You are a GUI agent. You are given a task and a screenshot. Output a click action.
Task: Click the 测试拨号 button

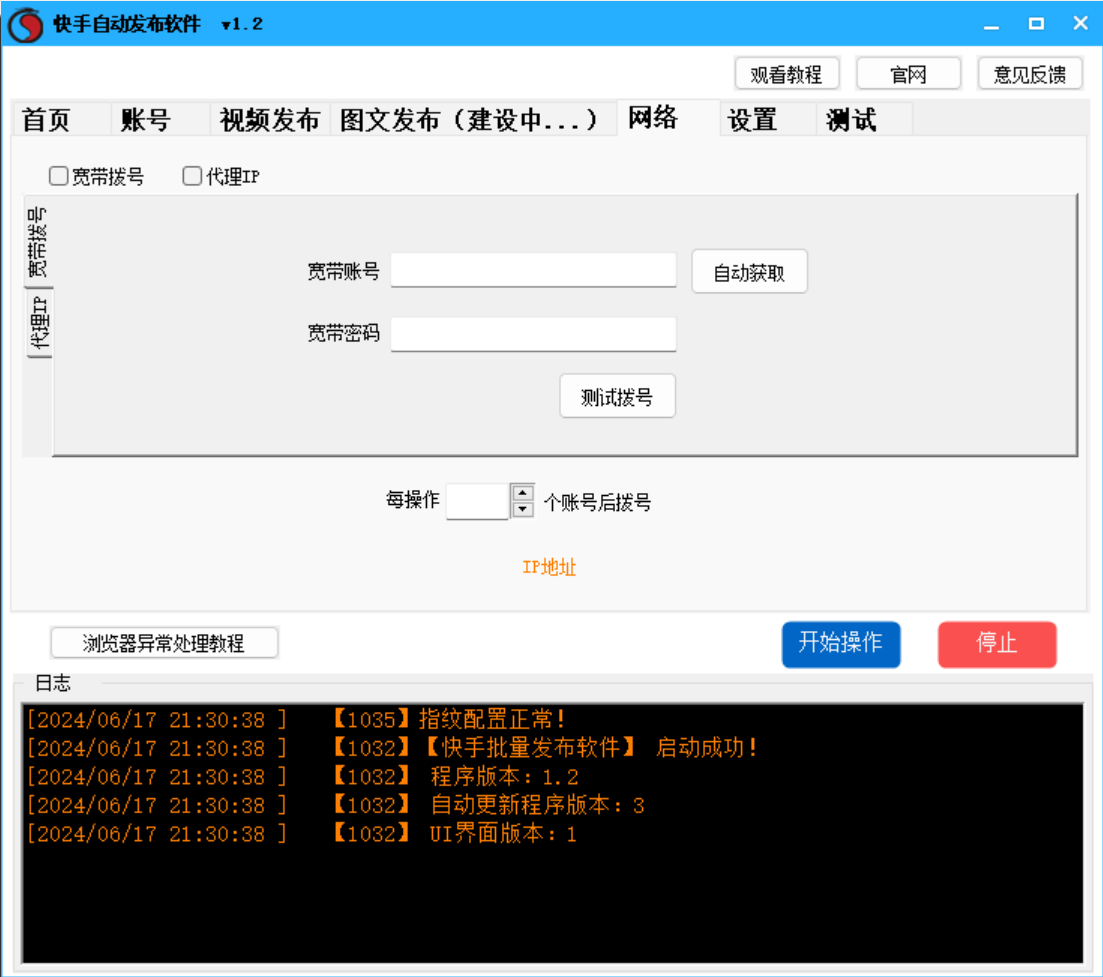617,397
